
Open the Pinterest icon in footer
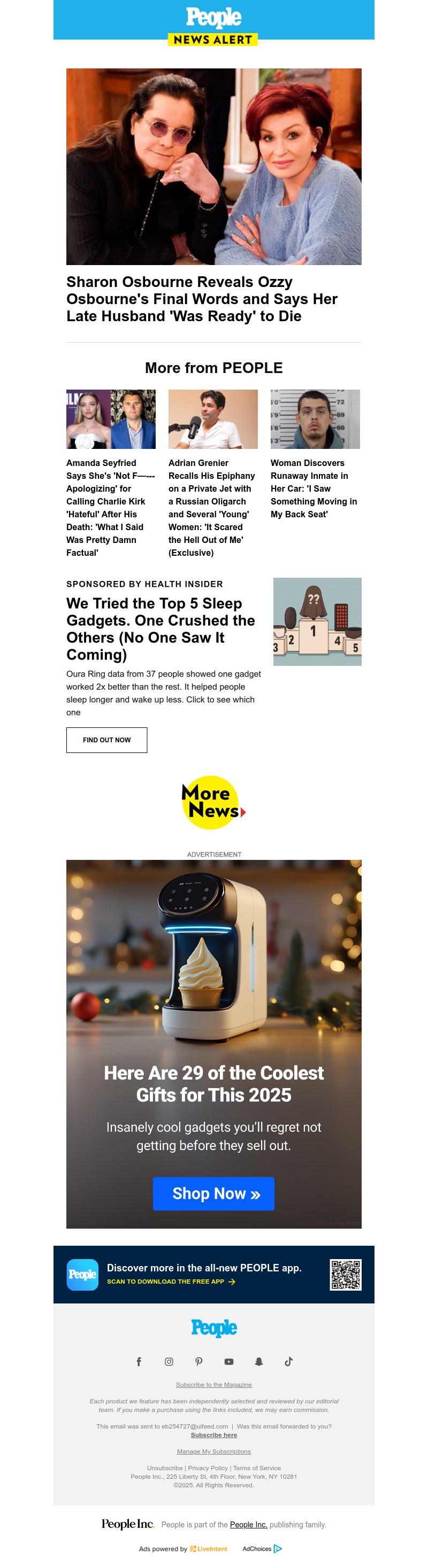coord(199,1362)
